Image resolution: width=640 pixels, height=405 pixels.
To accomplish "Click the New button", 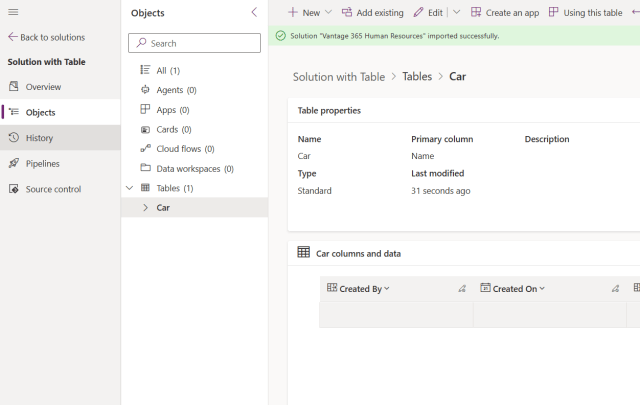I will 304,13.
